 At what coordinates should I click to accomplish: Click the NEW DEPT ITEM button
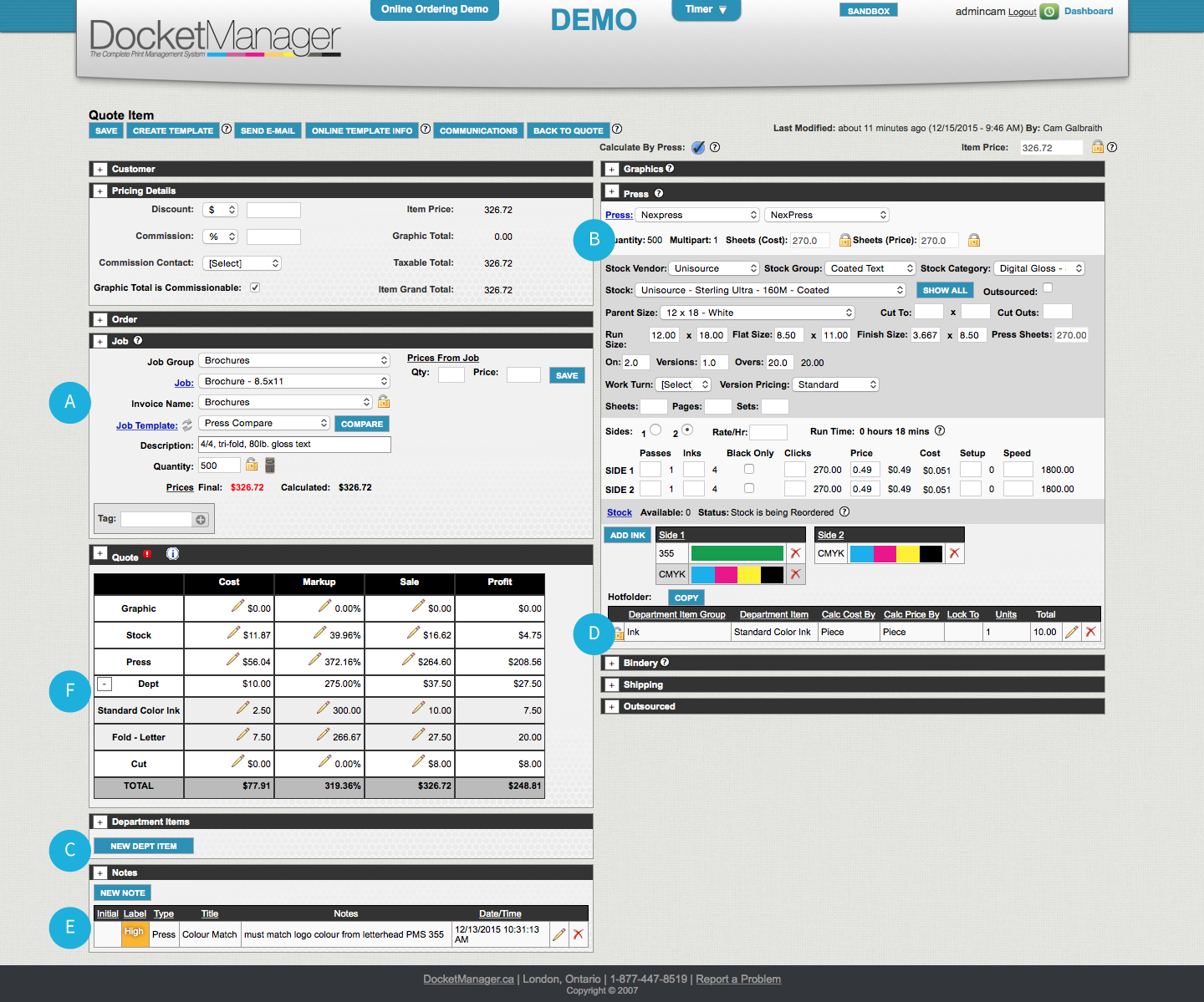tap(144, 846)
